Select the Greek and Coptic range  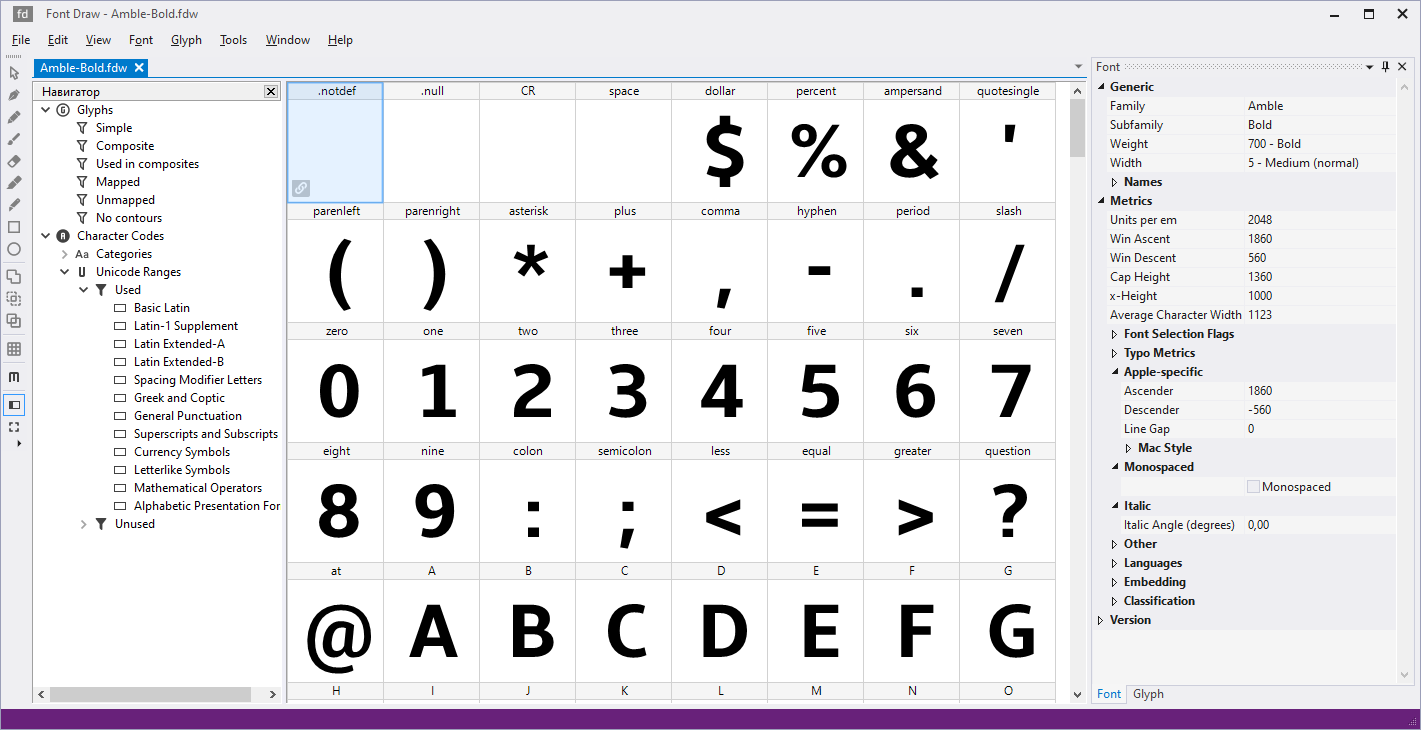180,398
